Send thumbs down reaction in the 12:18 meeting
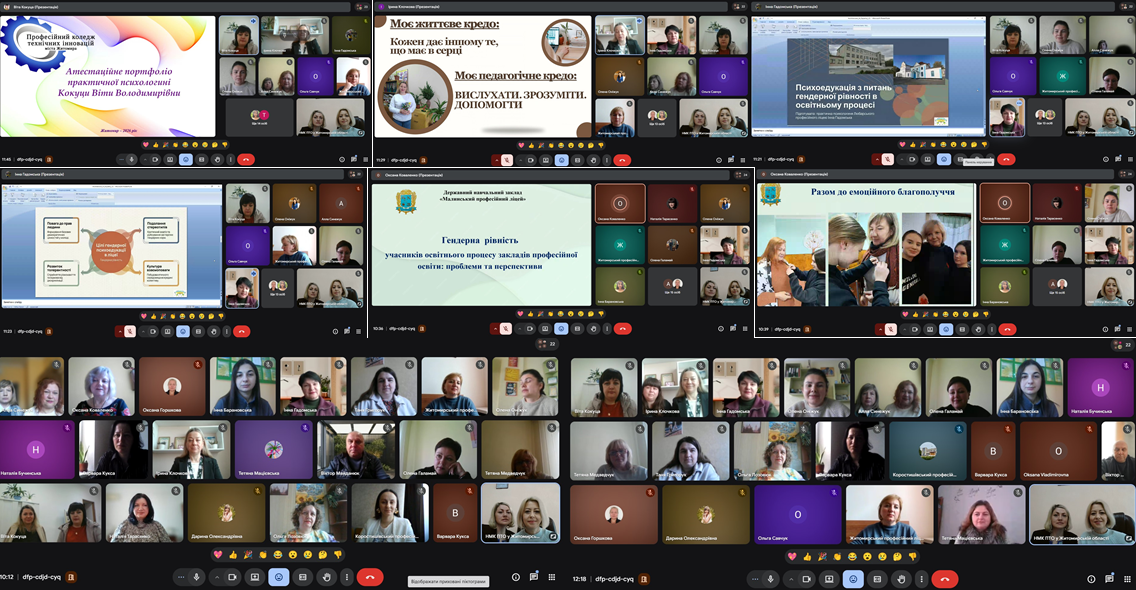This screenshot has height=590, width=1136. (912, 555)
